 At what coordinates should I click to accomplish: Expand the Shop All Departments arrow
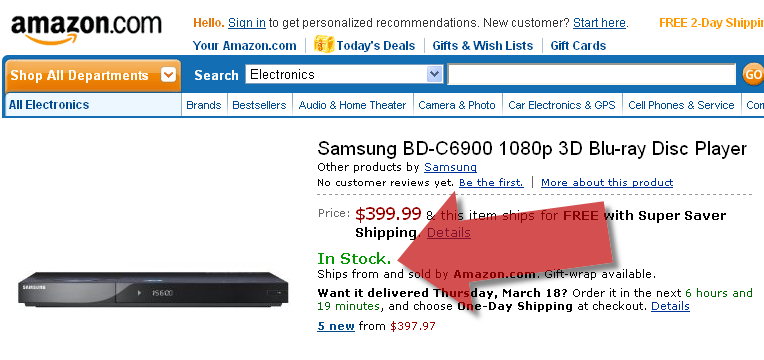click(x=168, y=75)
